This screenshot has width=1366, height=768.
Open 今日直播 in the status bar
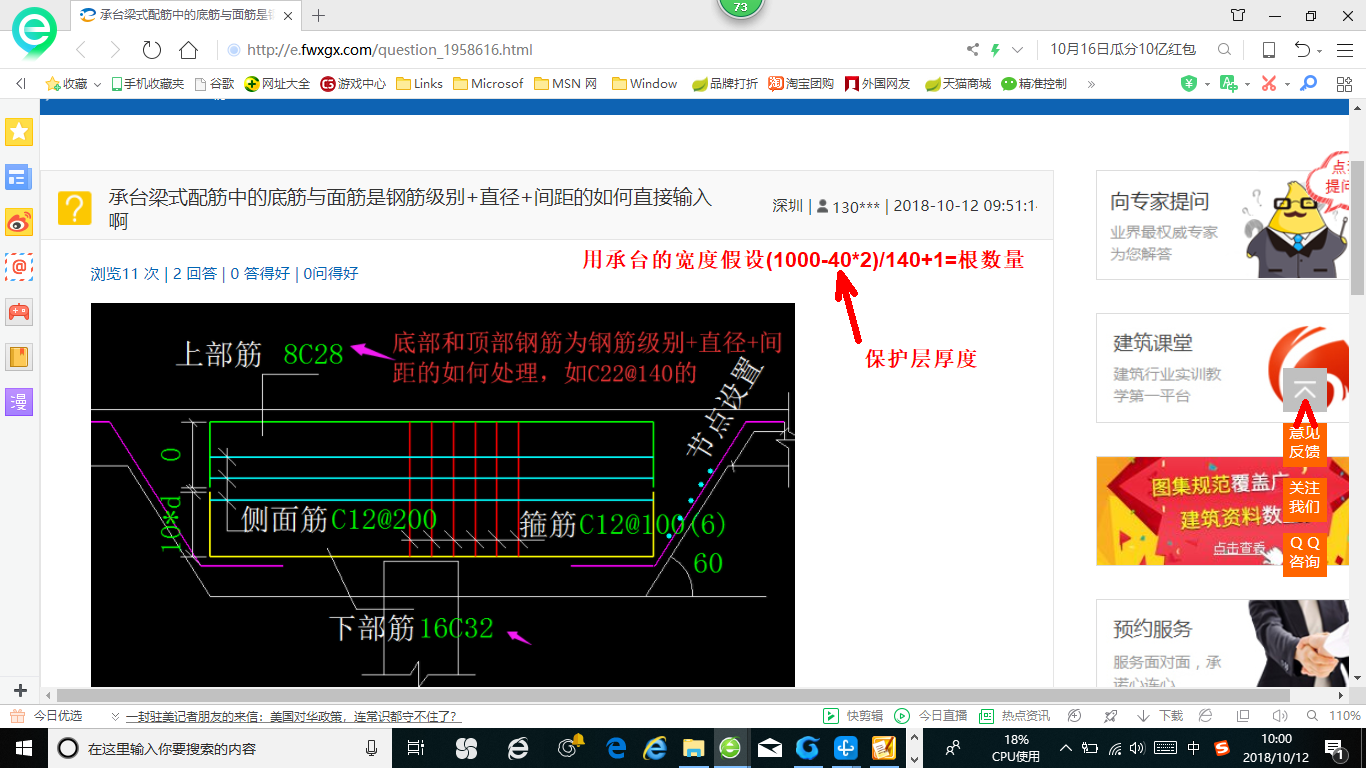931,716
